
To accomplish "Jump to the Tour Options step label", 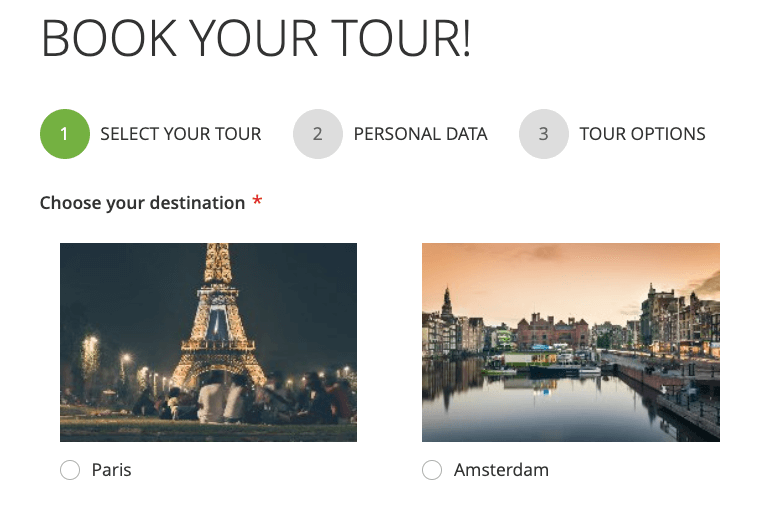I will point(642,134).
